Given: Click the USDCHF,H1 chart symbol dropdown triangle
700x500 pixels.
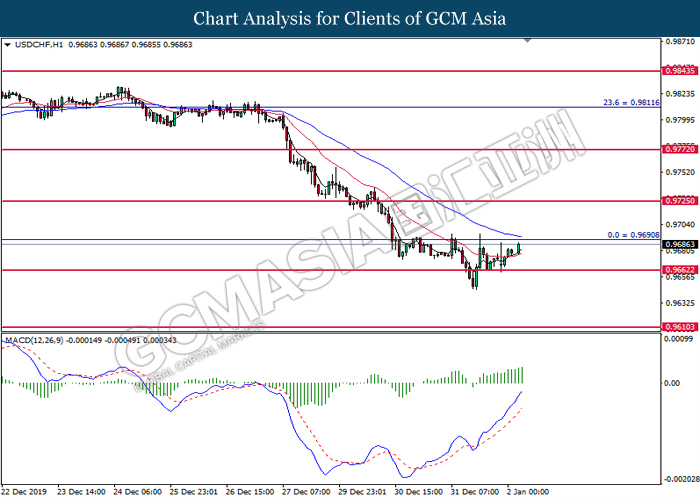Looking at the screenshot, I should [x=7, y=45].
